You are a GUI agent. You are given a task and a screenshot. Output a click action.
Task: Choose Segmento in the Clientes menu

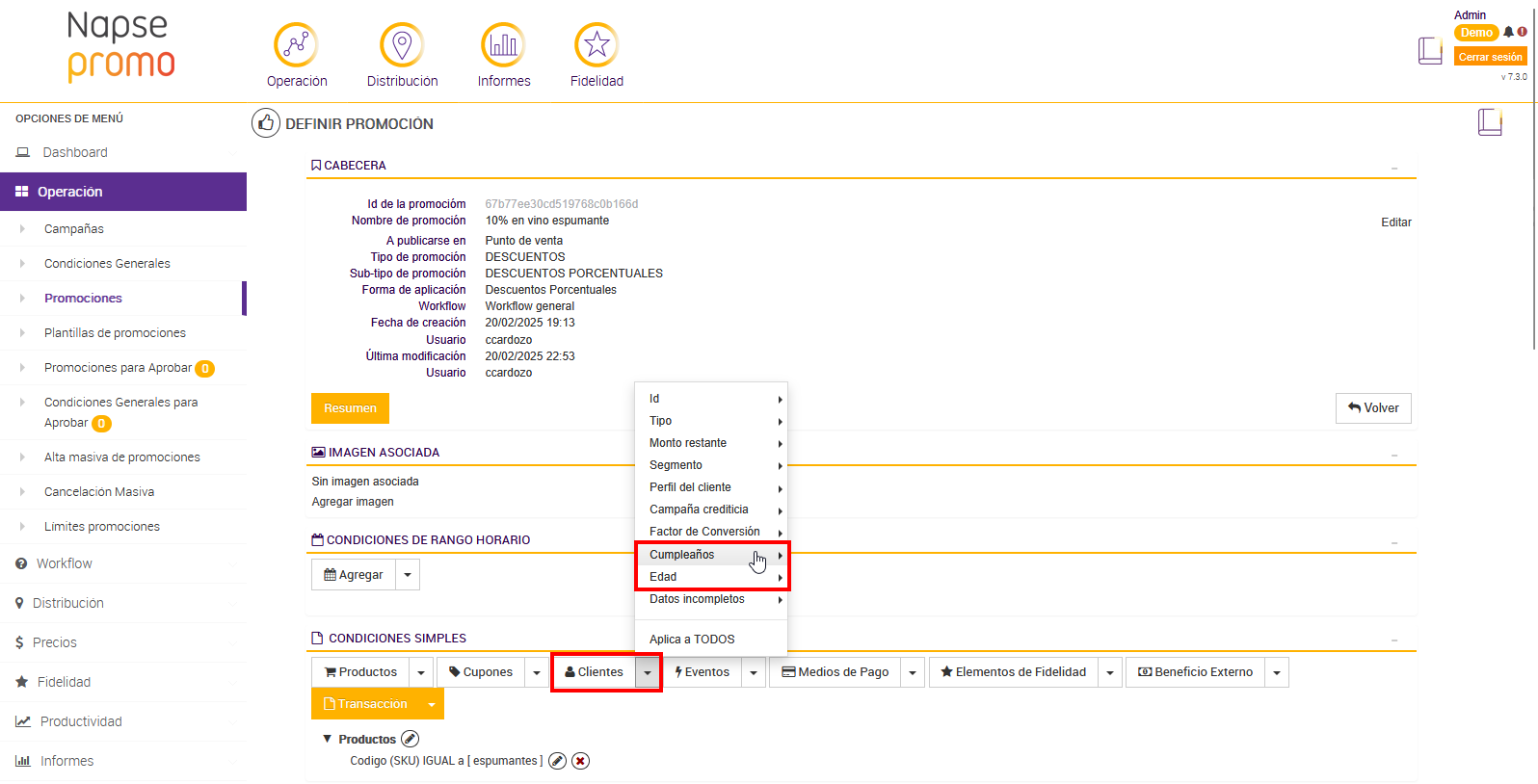click(711, 465)
